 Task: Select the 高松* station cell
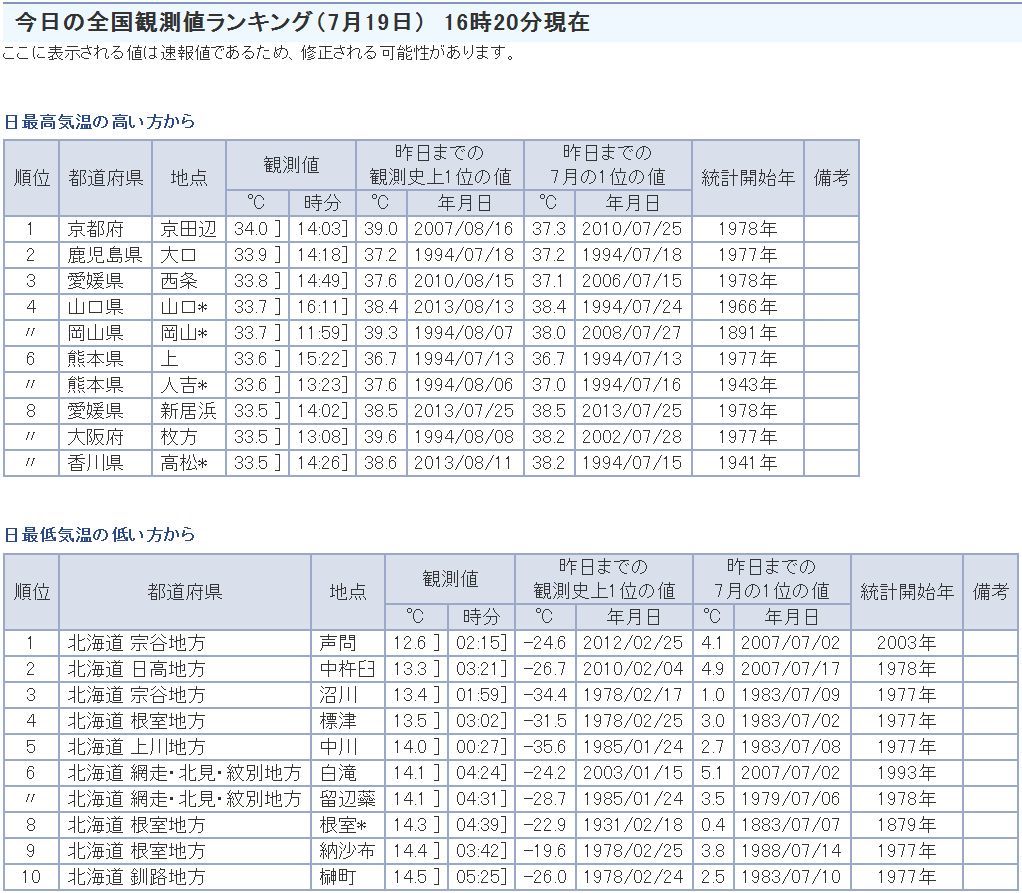pos(184,463)
